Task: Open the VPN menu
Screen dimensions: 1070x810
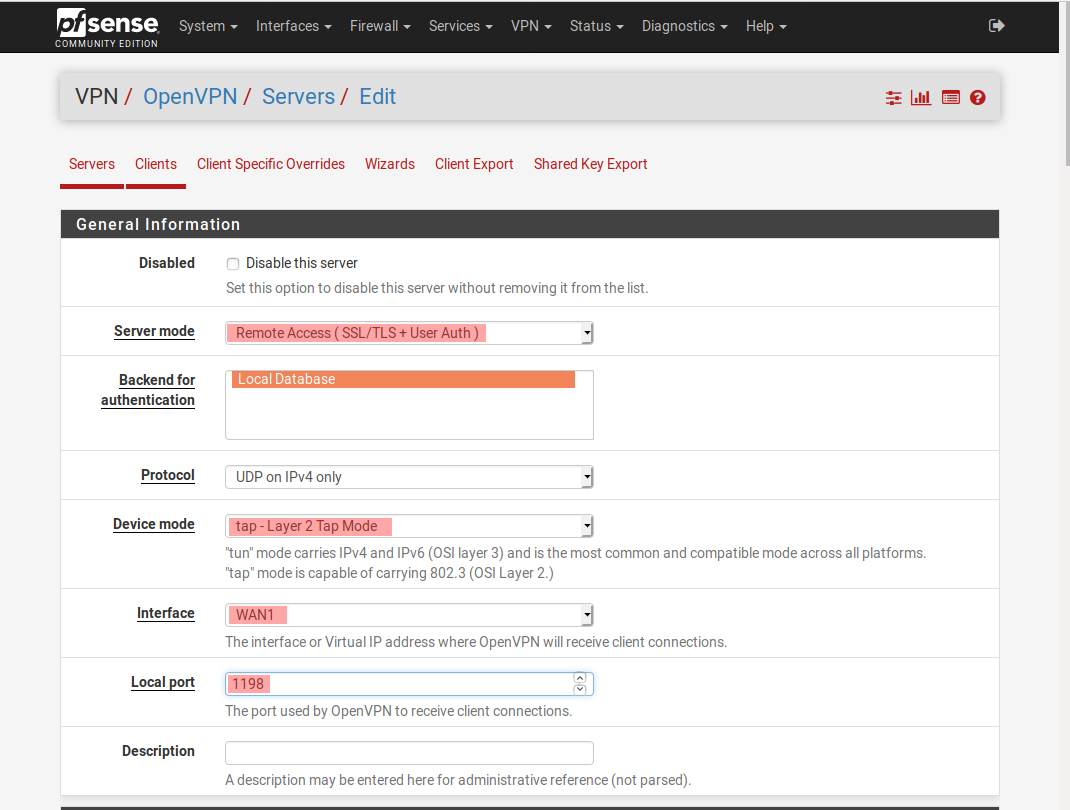Action: [x=531, y=26]
